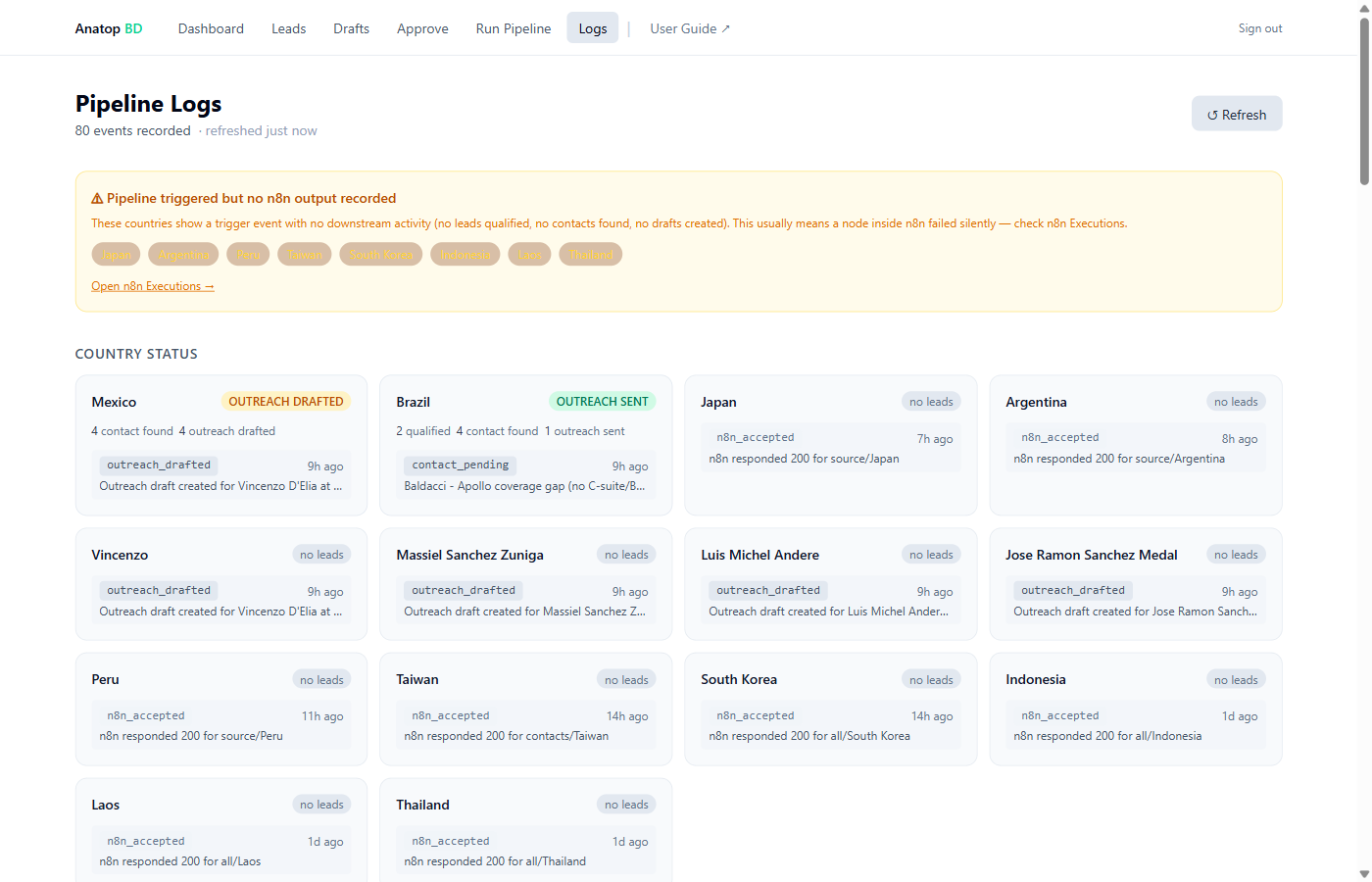This screenshot has height=882, width=1372.
Task: Select the Vincenzo card title
Action: [x=120, y=555]
